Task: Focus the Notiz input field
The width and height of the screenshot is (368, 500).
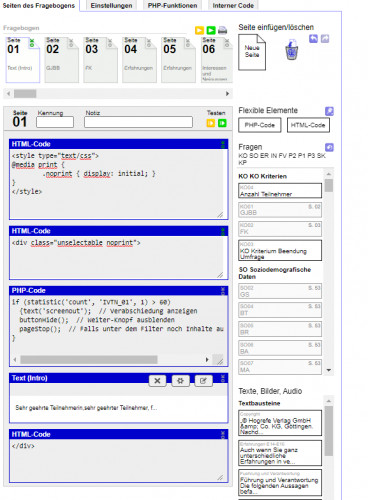Action: 138,122
